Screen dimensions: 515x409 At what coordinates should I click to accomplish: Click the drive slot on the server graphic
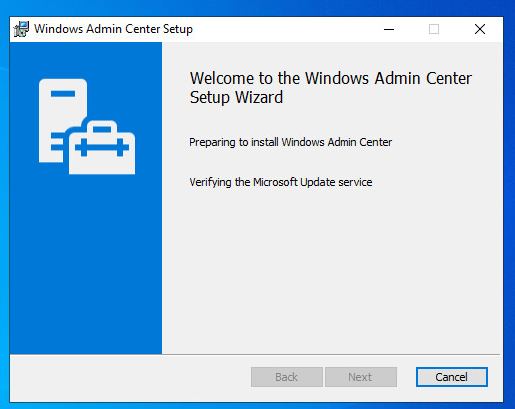(63, 94)
